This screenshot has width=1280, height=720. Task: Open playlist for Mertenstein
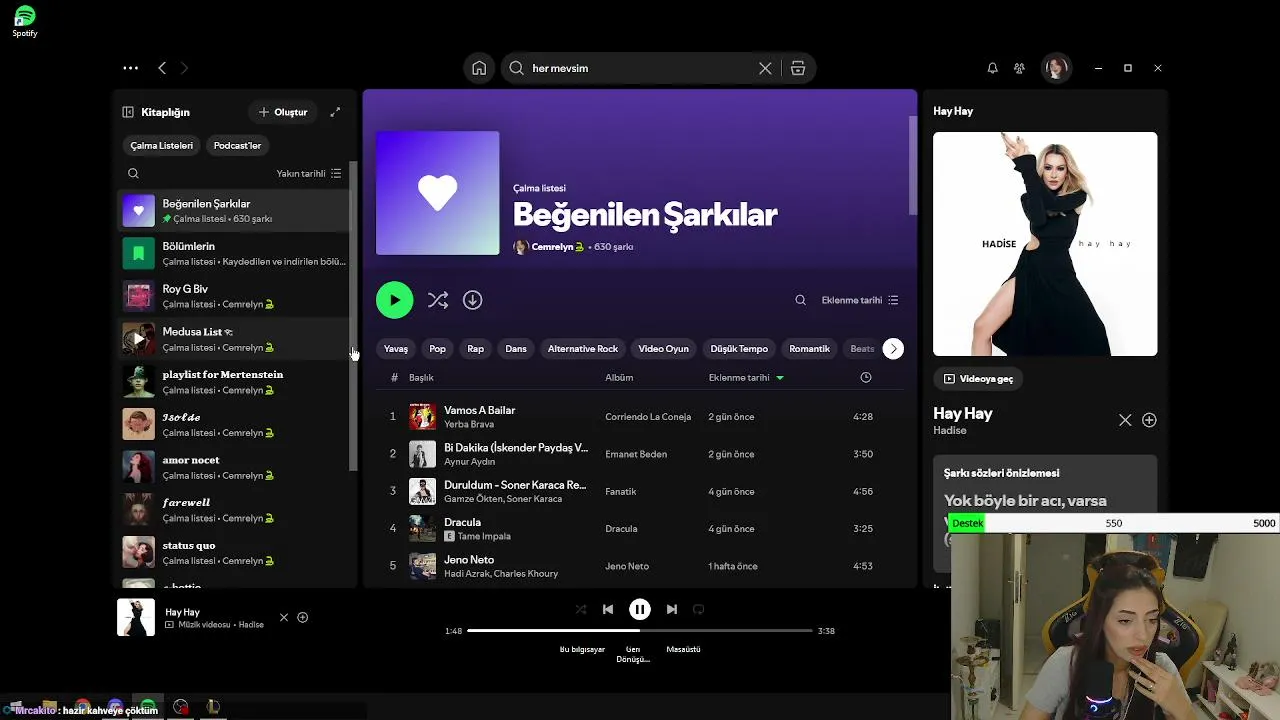tap(234, 382)
